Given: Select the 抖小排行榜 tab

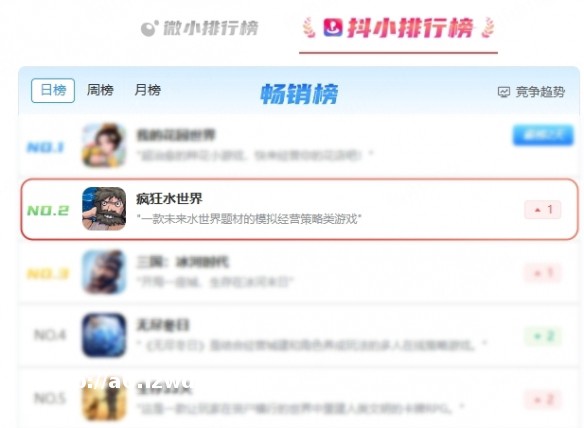Looking at the screenshot, I should (x=399, y=28).
